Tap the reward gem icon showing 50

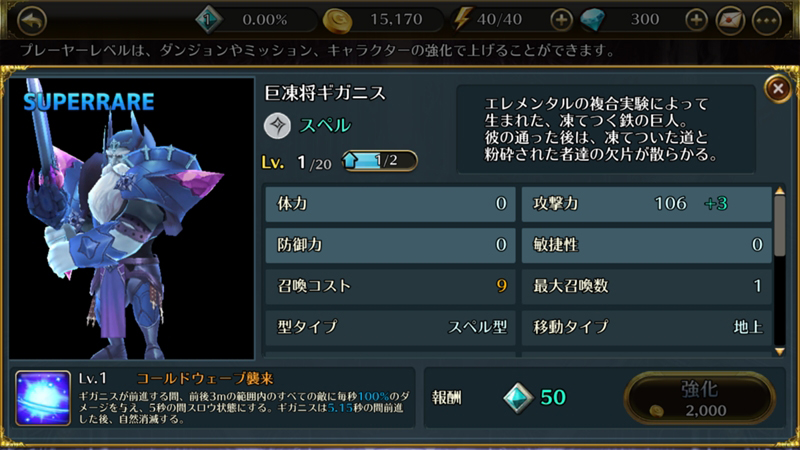(518, 397)
